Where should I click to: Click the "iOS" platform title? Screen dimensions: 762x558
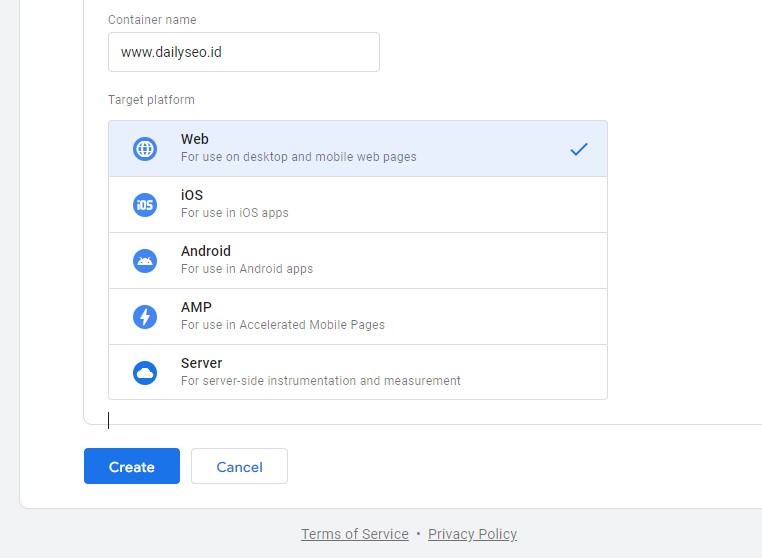[x=192, y=195]
